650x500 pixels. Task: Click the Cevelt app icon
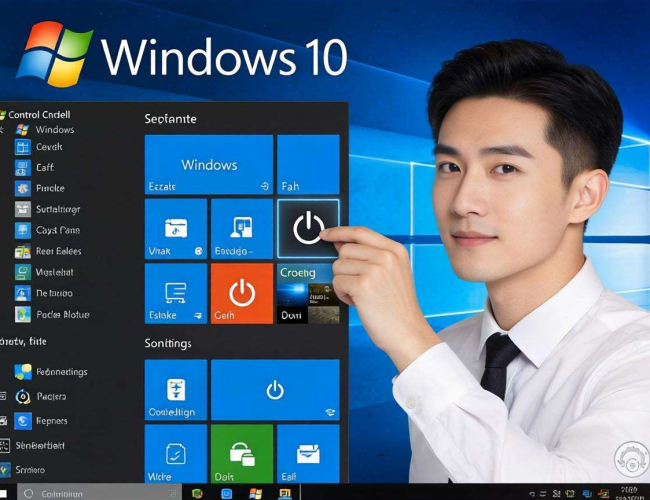(x=22, y=147)
